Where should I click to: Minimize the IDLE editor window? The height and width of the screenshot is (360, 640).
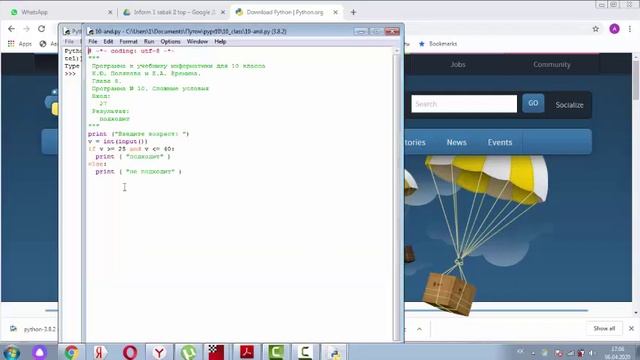[x=360, y=31]
